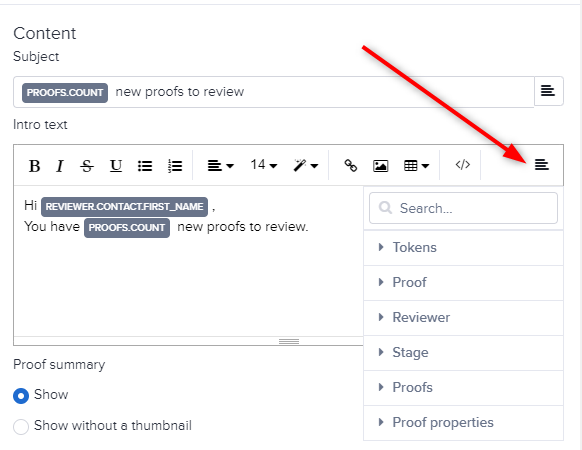Select PROOFS.COUNT token in intro text body
This screenshot has width=582, height=450.
point(127,228)
